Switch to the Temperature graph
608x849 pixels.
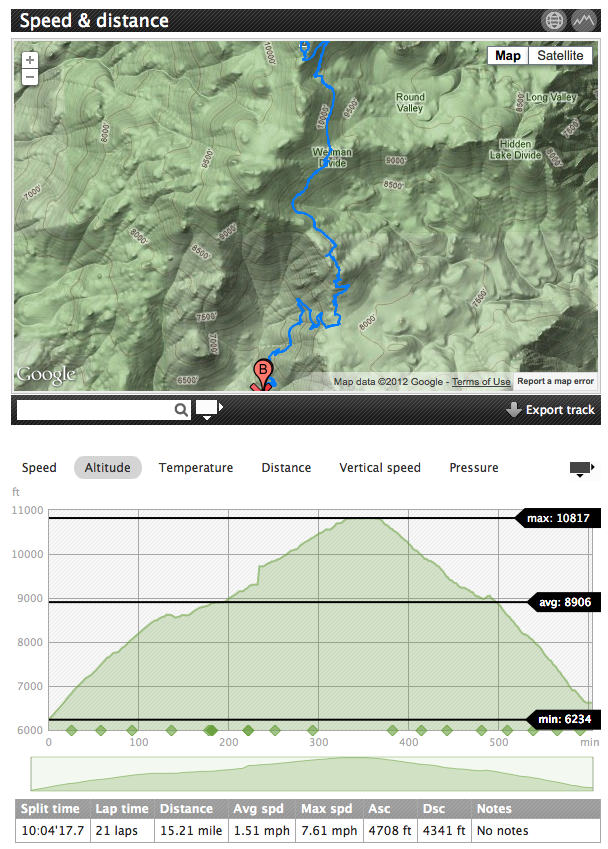[x=196, y=467]
